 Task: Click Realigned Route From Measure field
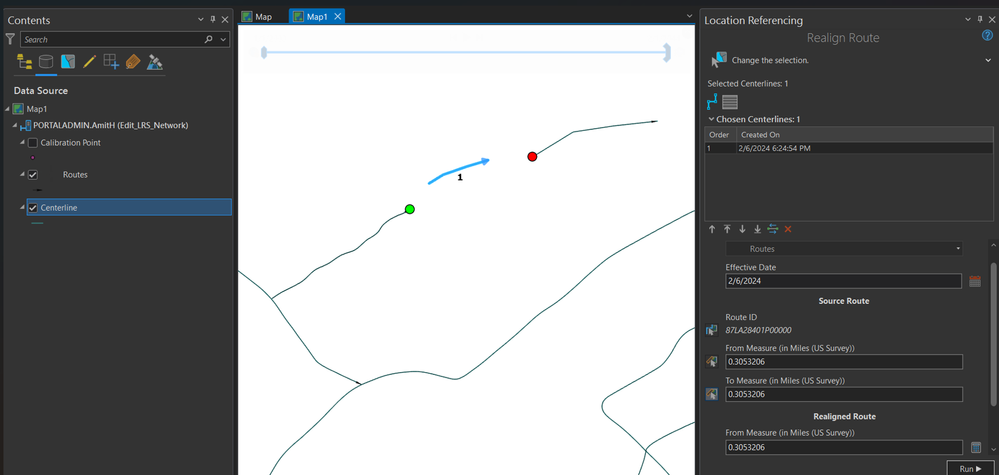[x=844, y=448]
